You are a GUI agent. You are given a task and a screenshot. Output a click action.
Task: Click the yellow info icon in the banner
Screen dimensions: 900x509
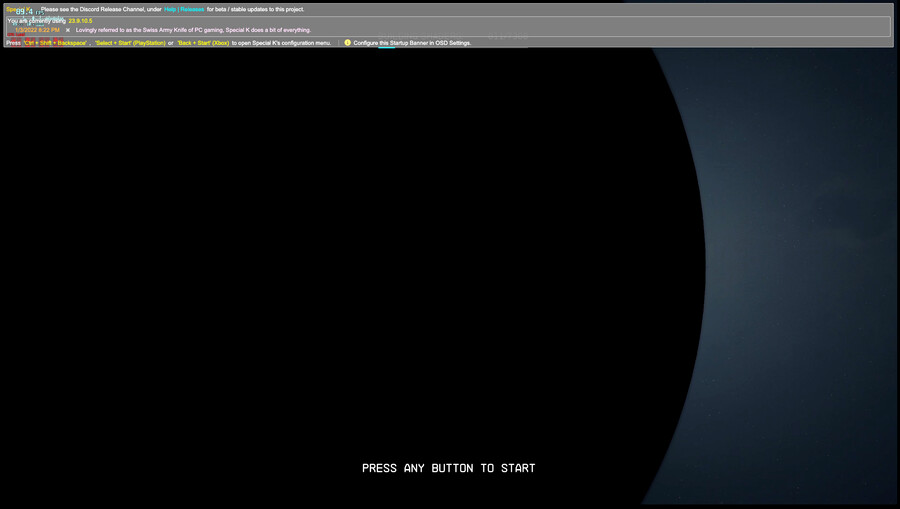coord(347,42)
